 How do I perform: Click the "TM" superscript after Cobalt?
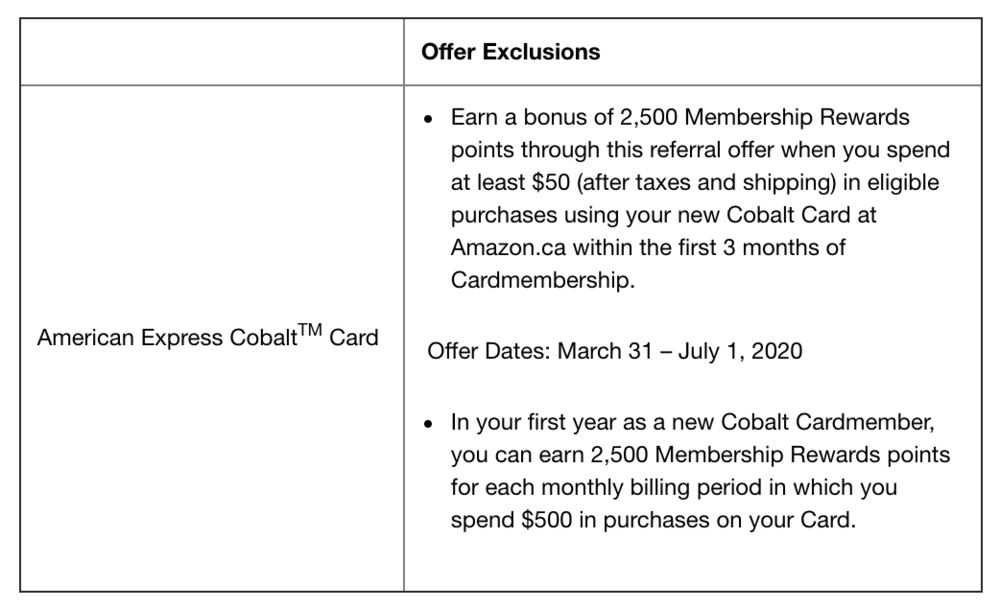[311, 329]
